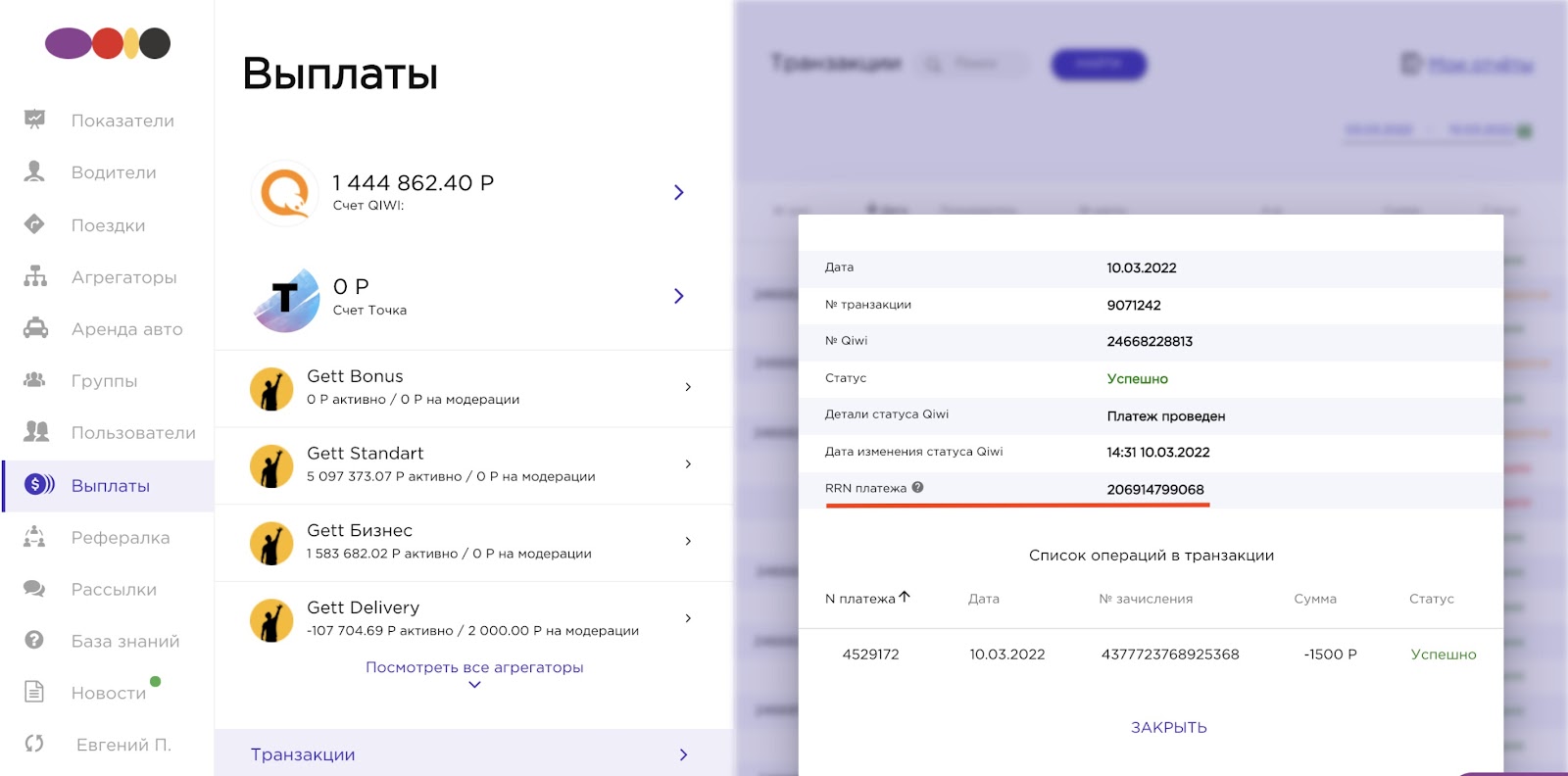Open the Поездки menu item
The width and height of the screenshot is (1568, 776).
point(108,225)
